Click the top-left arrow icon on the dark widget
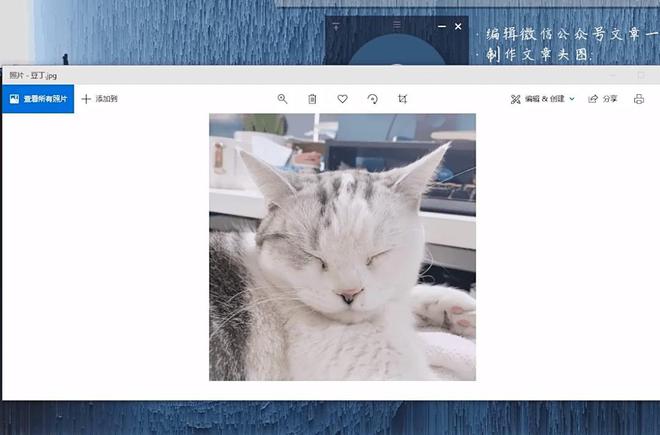Image resolution: width=660 pixels, height=435 pixels. tap(336, 25)
